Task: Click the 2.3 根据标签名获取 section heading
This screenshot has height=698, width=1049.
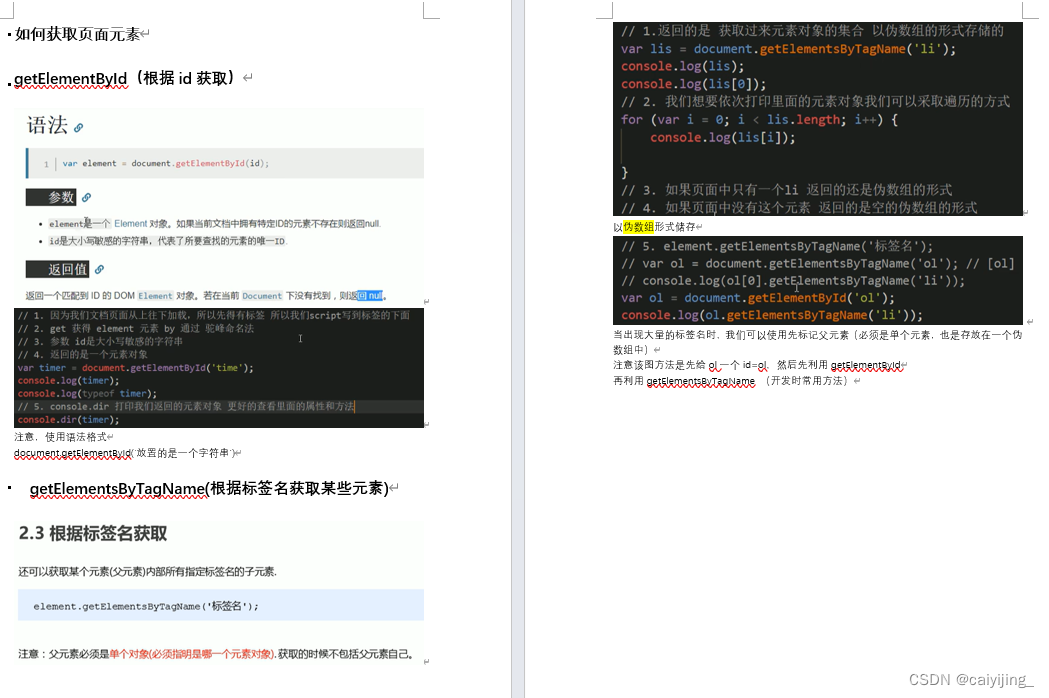Action: [x=133, y=534]
